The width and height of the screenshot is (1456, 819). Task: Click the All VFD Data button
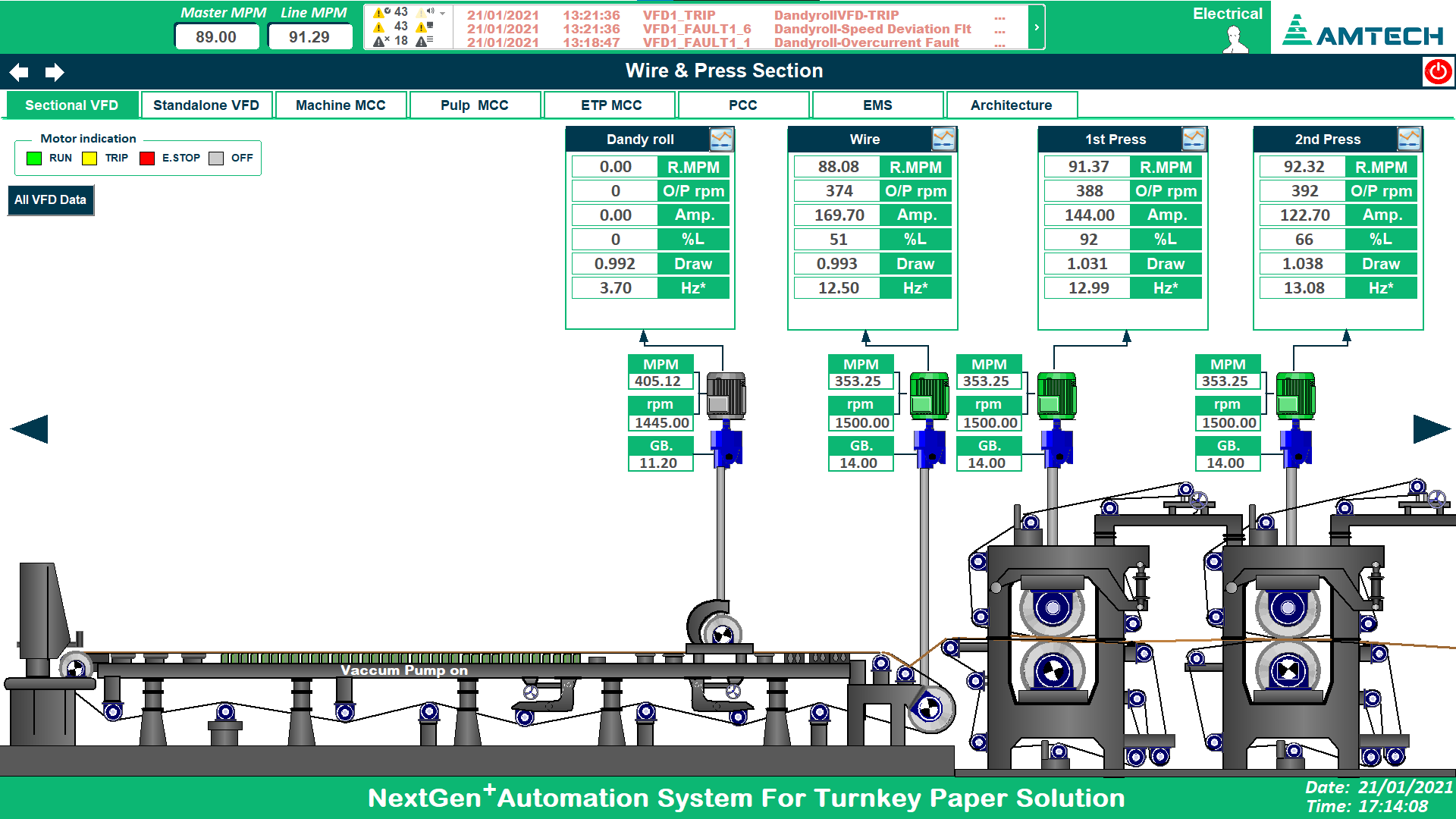pos(50,200)
